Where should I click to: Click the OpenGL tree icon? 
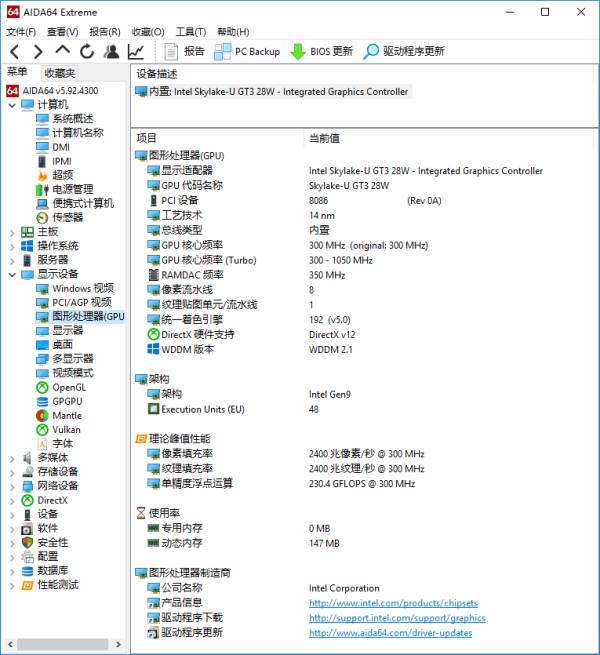tap(42, 388)
